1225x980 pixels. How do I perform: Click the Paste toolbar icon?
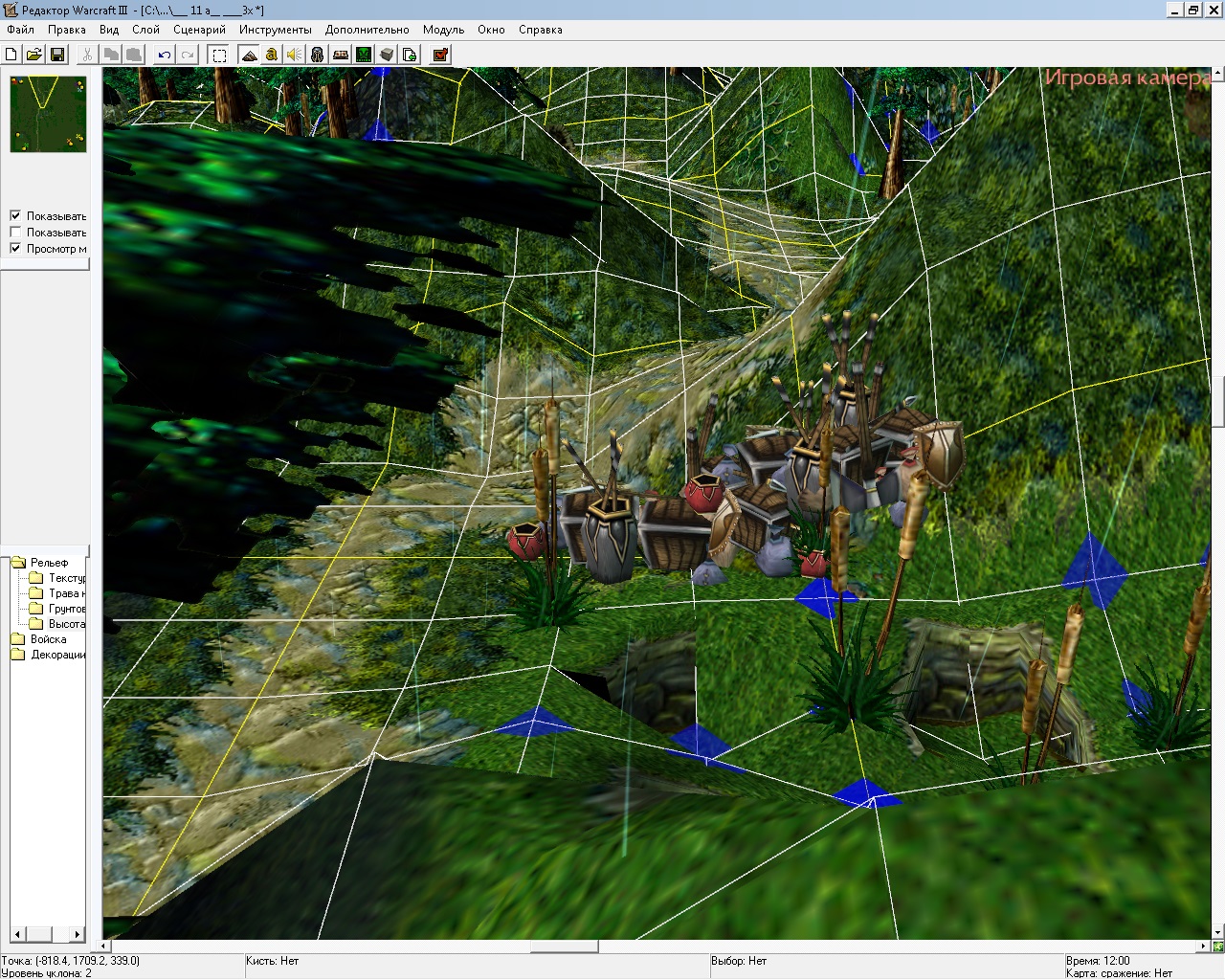pyautogui.click(x=134, y=55)
